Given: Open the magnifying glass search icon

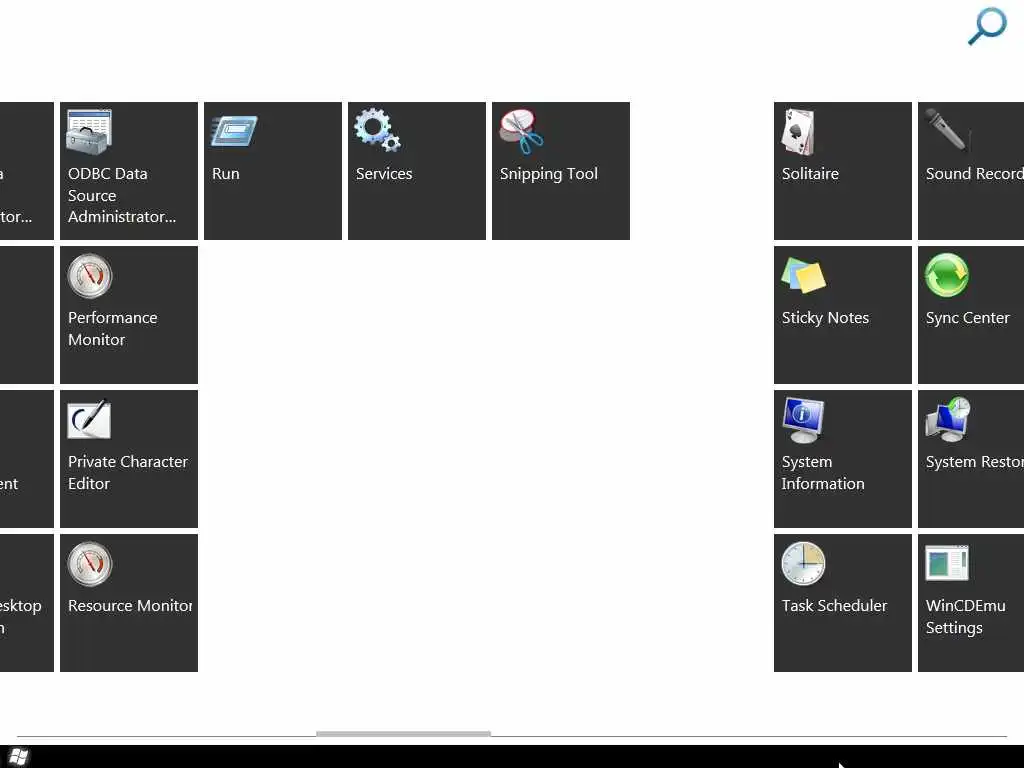Looking at the screenshot, I should (987, 25).
